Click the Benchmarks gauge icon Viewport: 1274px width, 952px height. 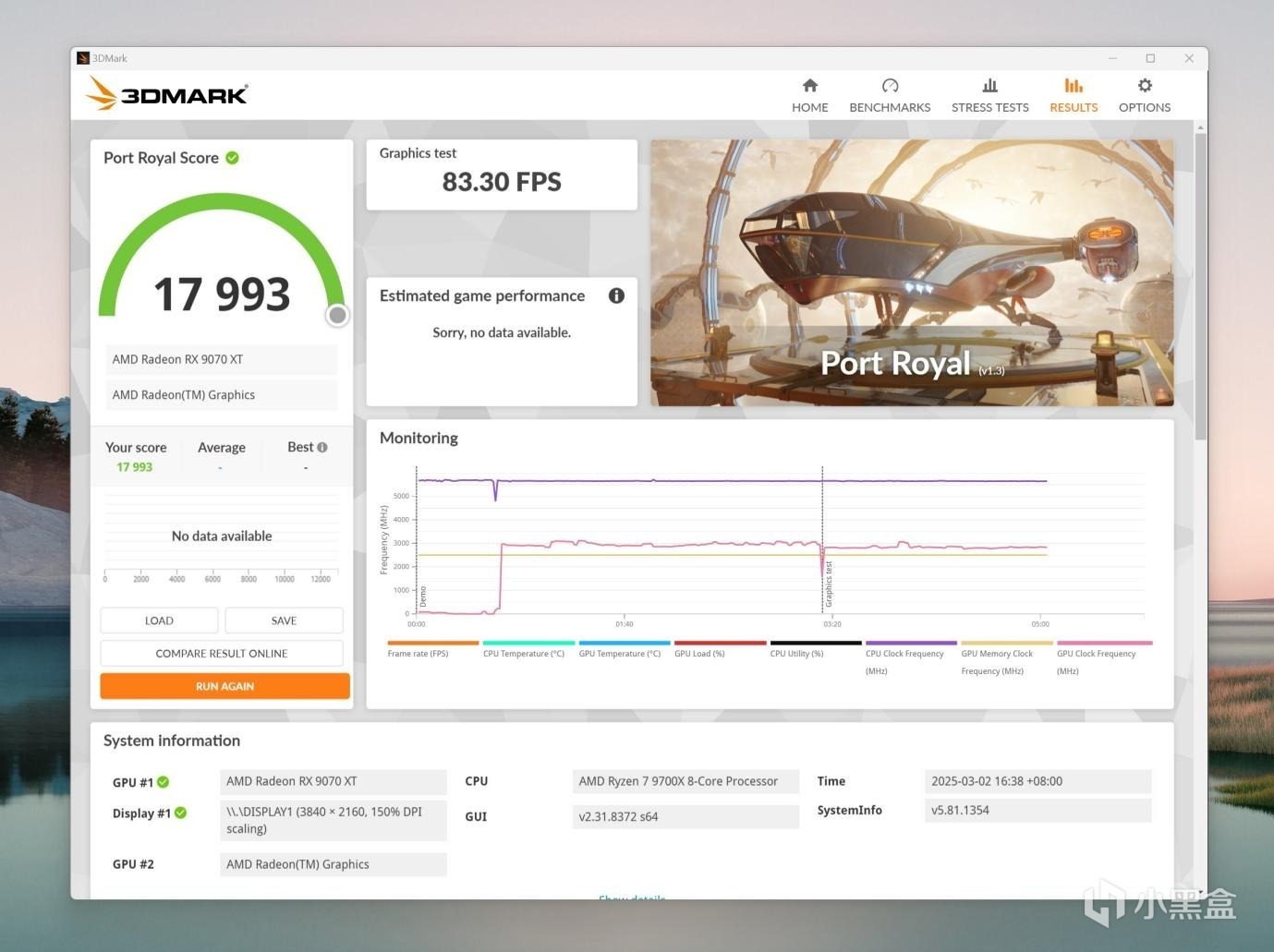[890, 86]
